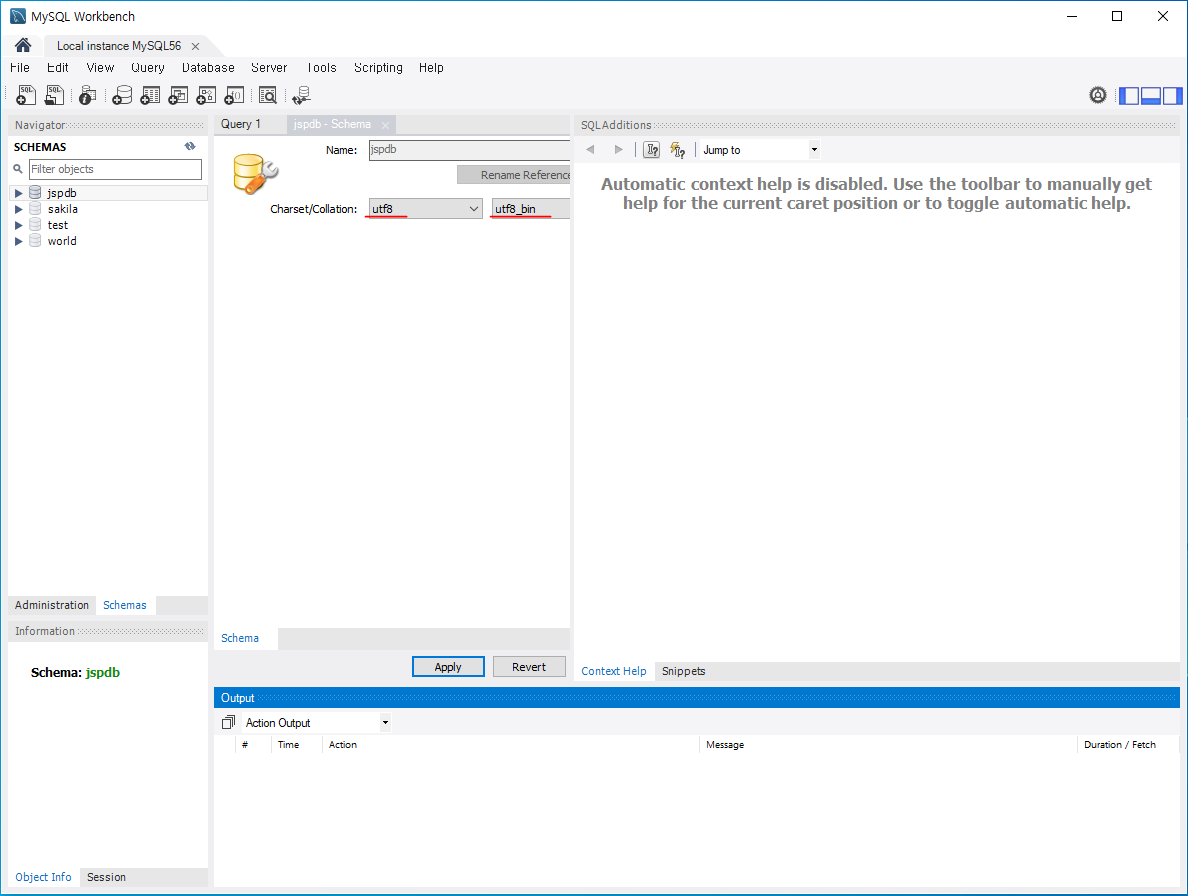Open the Database menu
Screen dimensions: 1188x896
pyautogui.click(x=208, y=67)
